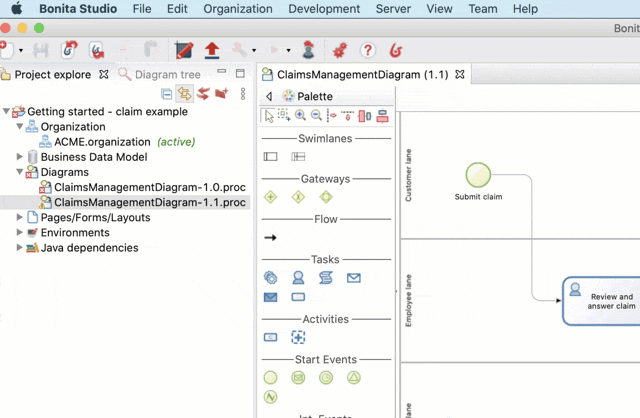Open ClaimsManagementDiagram-1.0.proc file
The width and height of the screenshot is (640, 418).
tap(148, 187)
